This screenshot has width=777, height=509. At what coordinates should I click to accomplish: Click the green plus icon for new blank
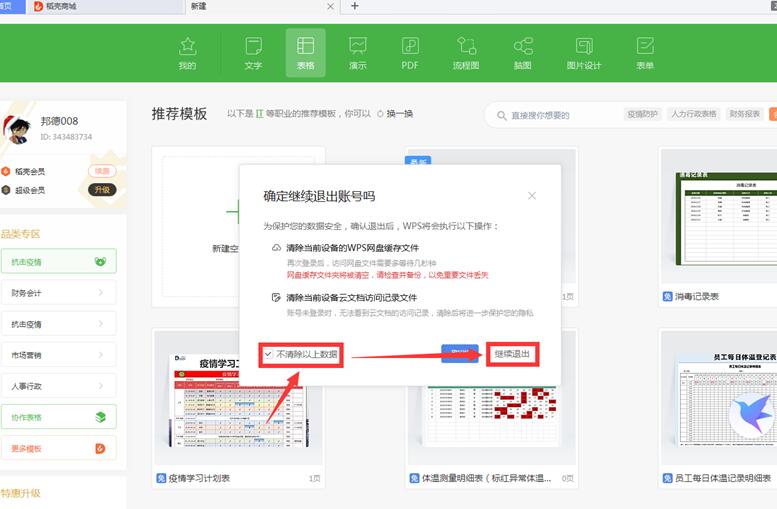click(233, 212)
